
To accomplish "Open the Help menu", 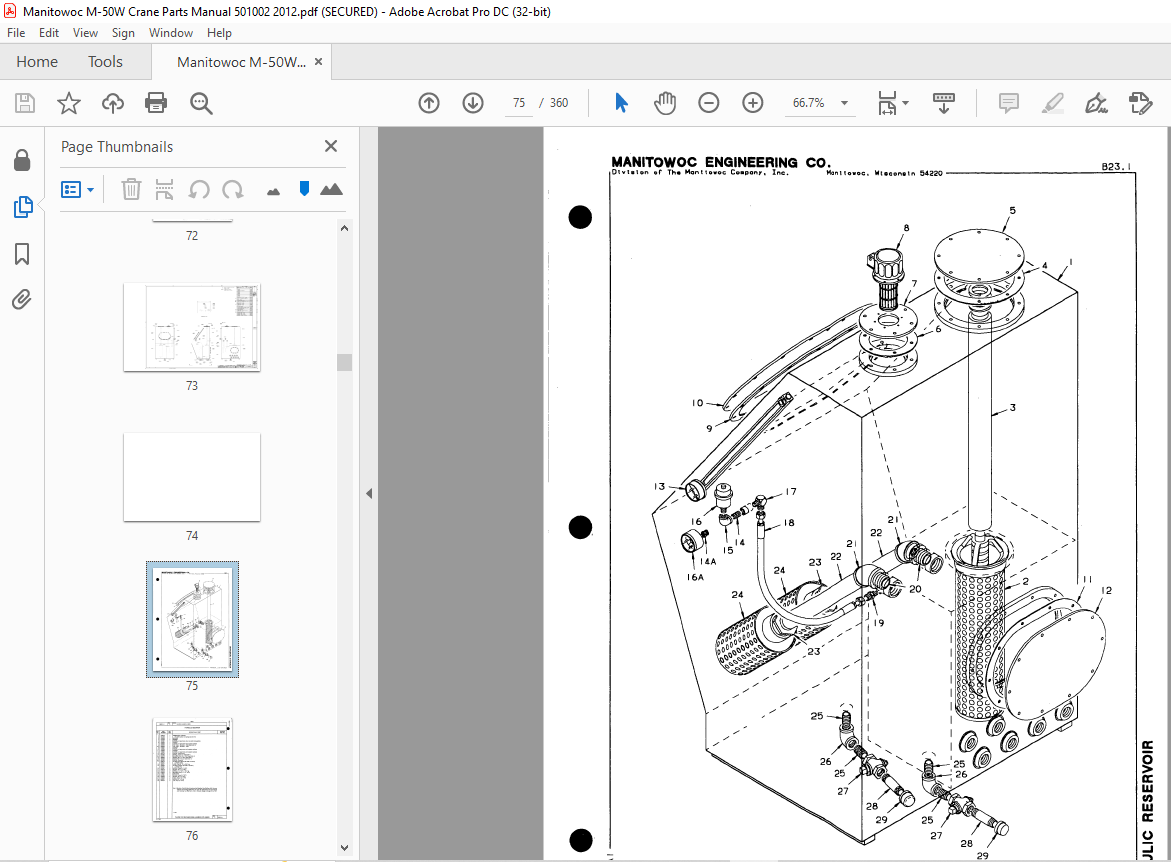I will point(220,33).
